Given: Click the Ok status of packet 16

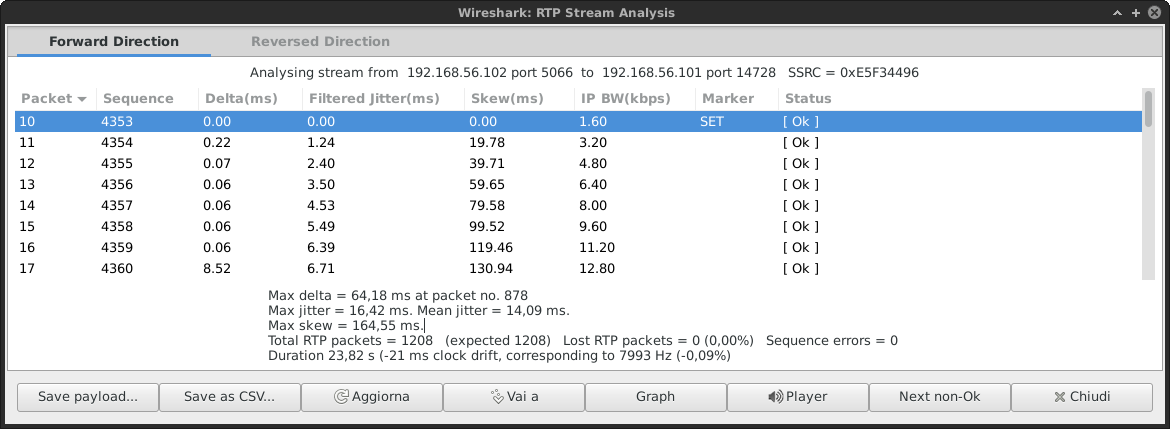Looking at the screenshot, I should [x=800, y=247].
